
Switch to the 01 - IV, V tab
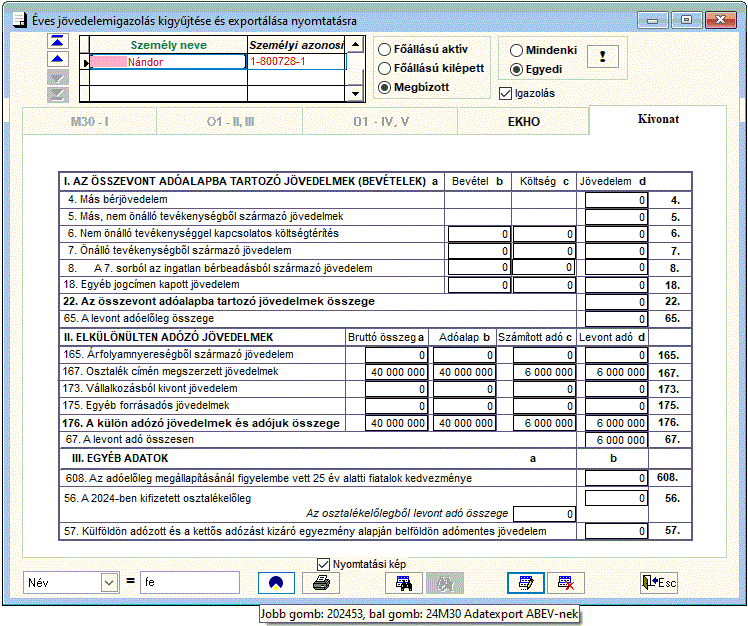tap(381, 122)
